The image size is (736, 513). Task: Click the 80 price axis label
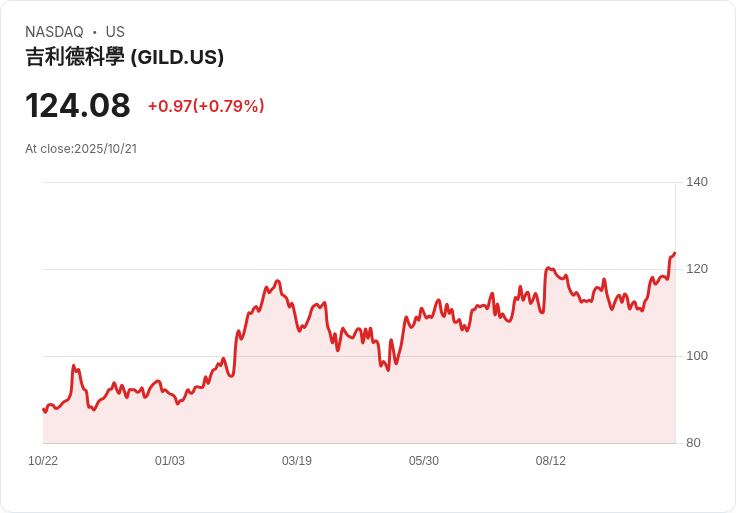tap(693, 443)
